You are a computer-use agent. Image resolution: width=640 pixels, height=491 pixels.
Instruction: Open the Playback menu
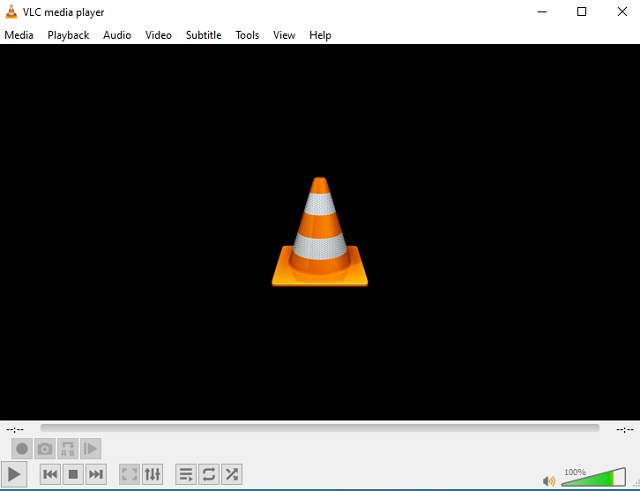tap(68, 35)
